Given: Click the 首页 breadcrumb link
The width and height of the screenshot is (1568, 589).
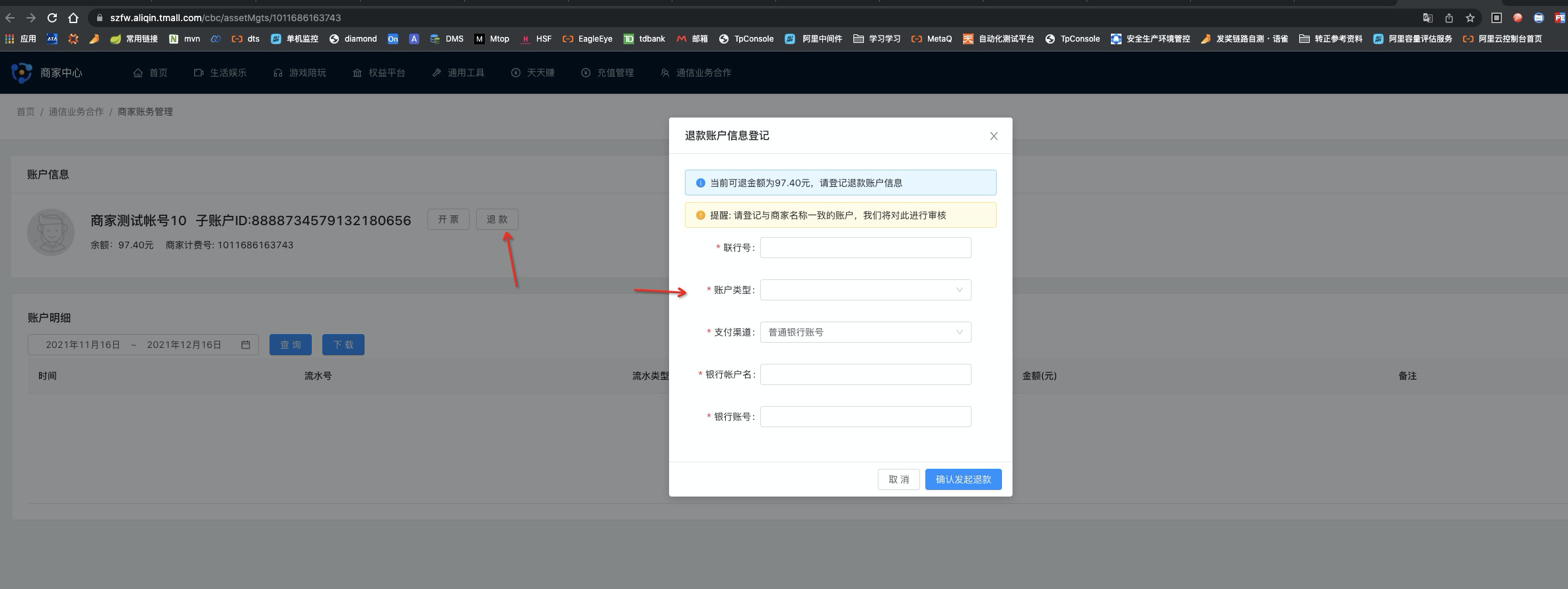Looking at the screenshot, I should [x=26, y=112].
